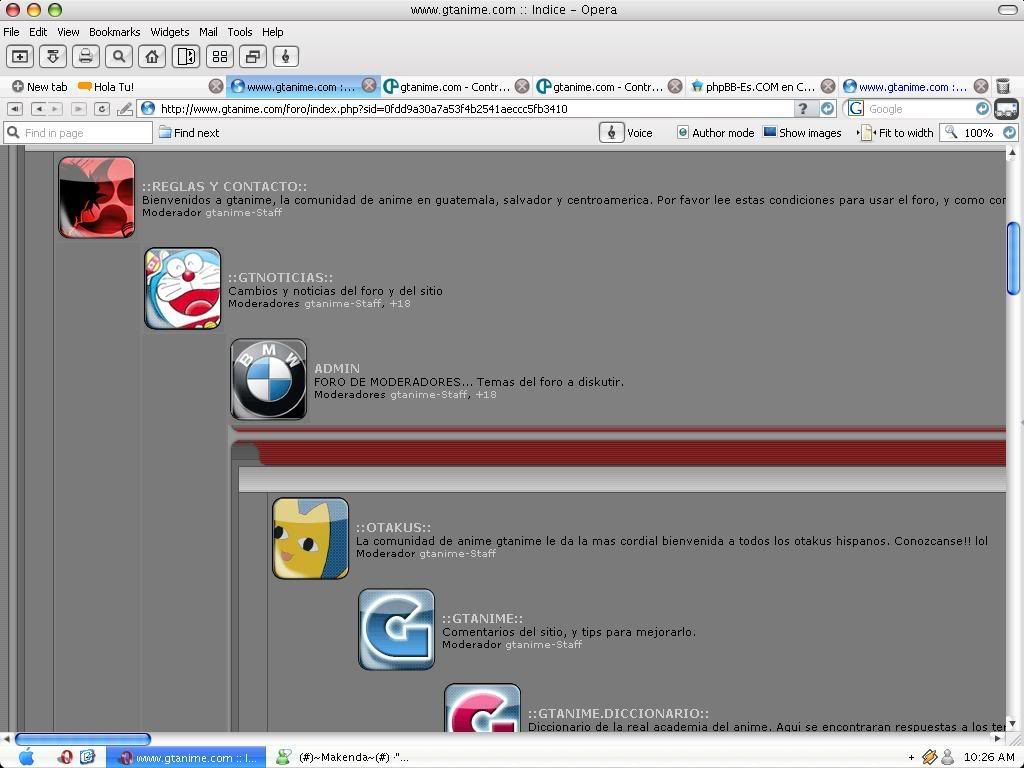Image resolution: width=1024 pixels, height=768 pixels.
Task: Open the ::GTANIME:: forum link
Action: tap(483, 618)
